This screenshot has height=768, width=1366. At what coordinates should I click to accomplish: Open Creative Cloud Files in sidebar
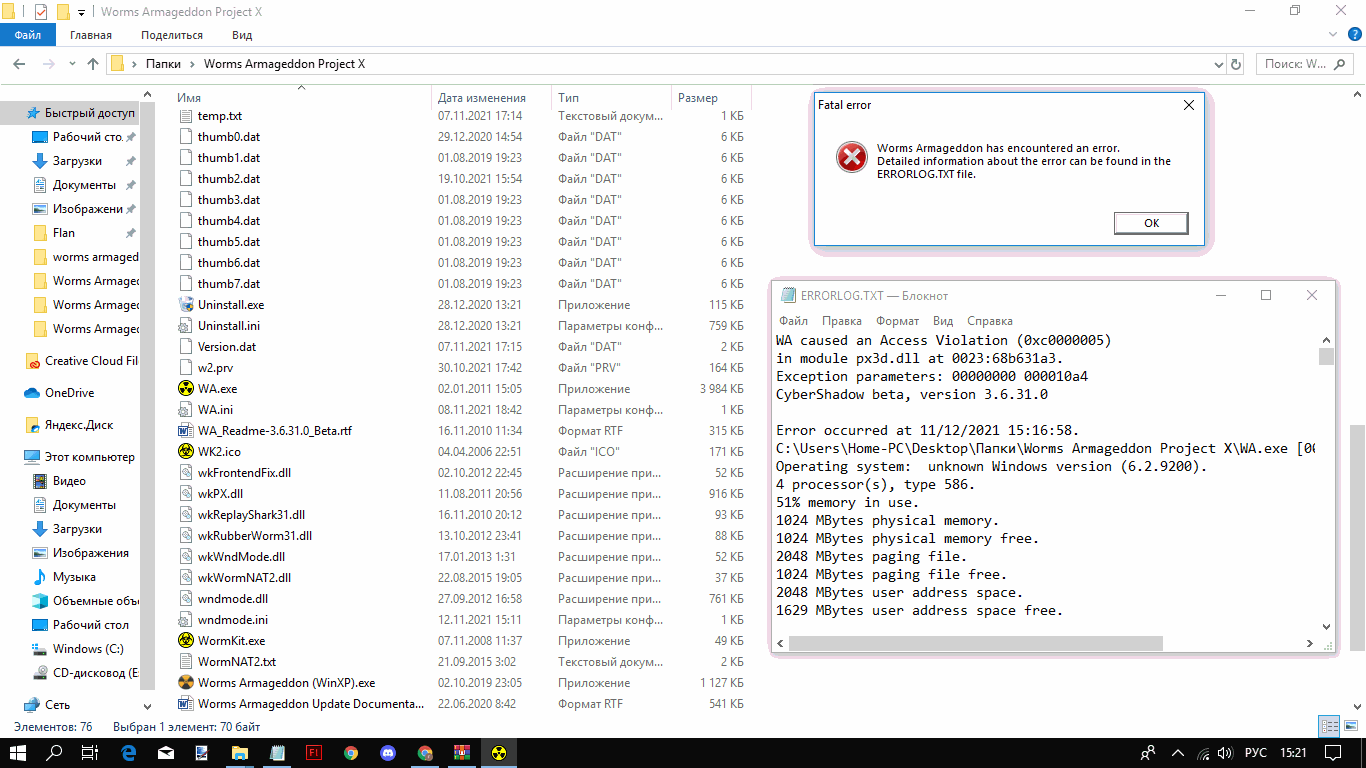click(82, 361)
